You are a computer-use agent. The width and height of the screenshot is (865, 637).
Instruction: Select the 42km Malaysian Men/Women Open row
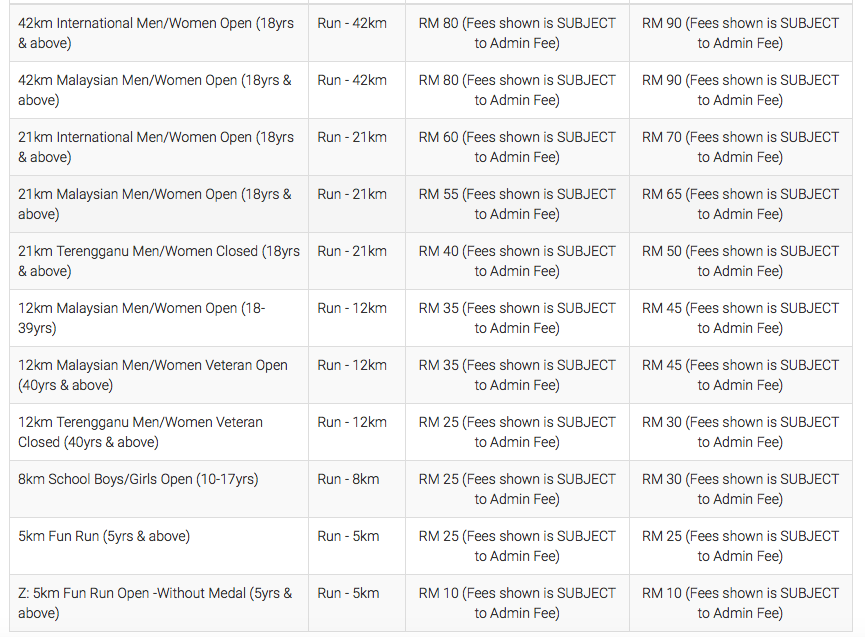(x=431, y=90)
